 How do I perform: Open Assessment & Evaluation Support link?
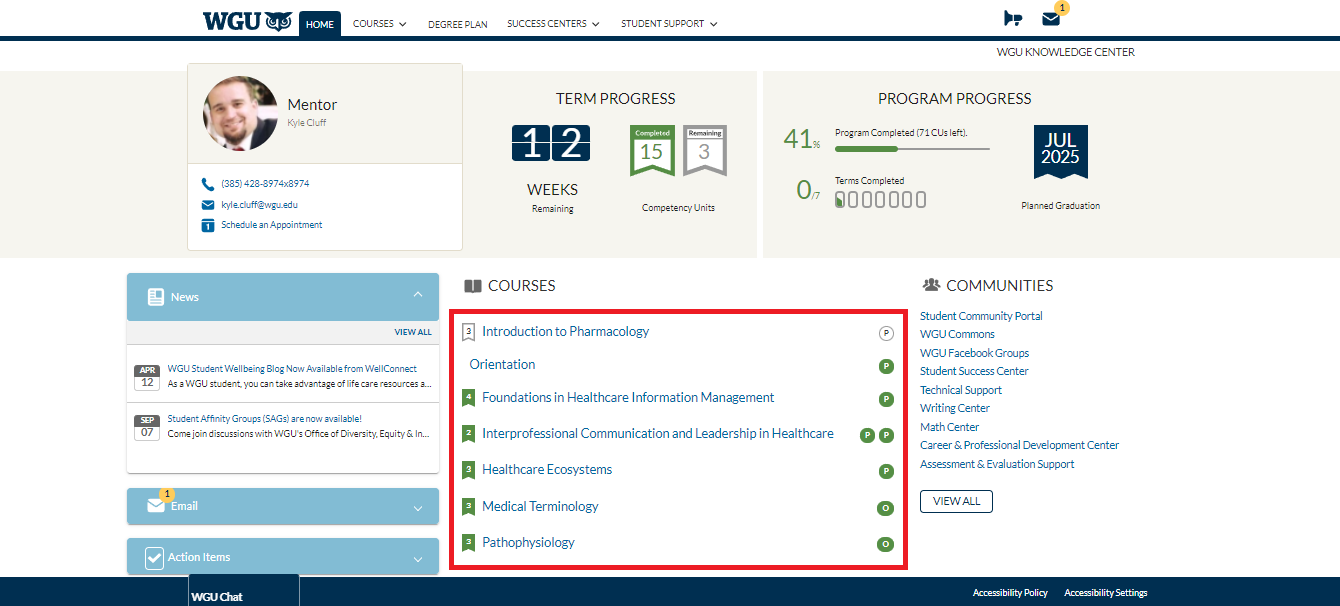click(x=997, y=464)
